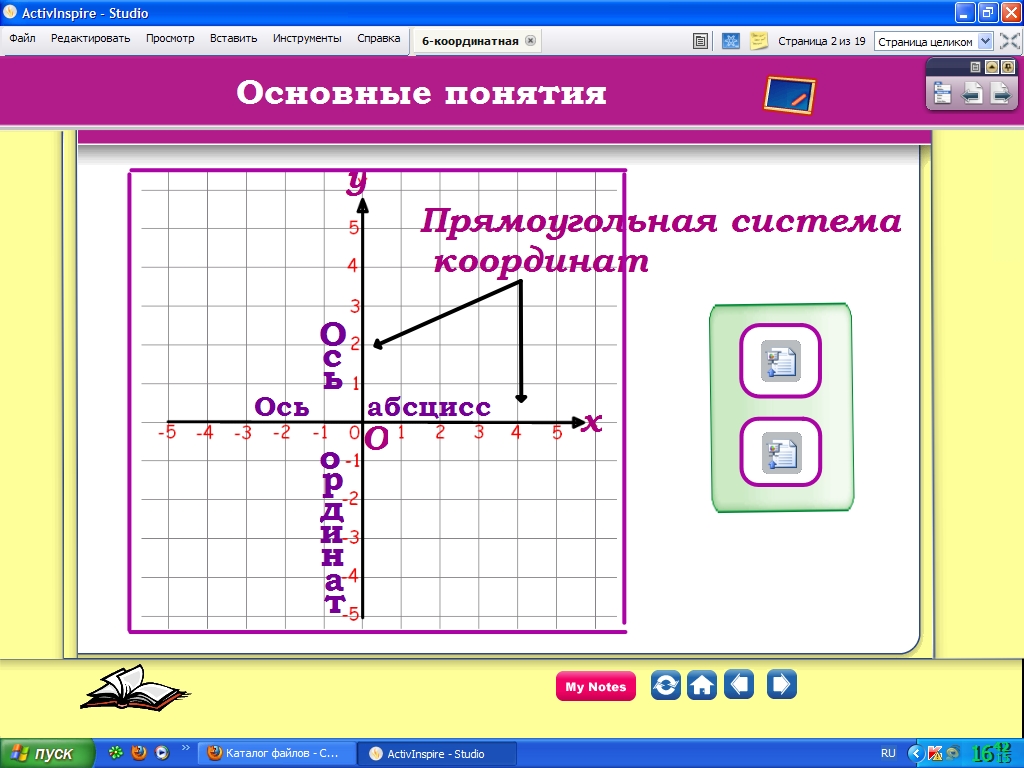This screenshot has height=768, width=1024.
Task: Click the chalkboard icon in header
Action: 789,94
